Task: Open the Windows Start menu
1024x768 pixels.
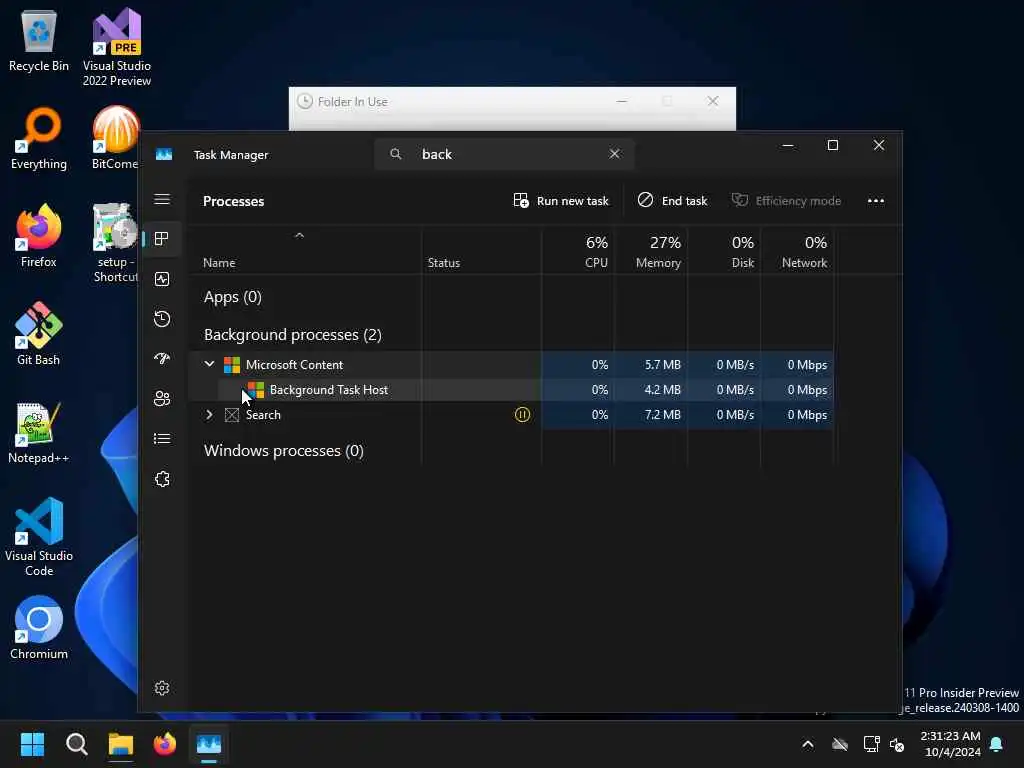Action: click(x=32, y=744)
